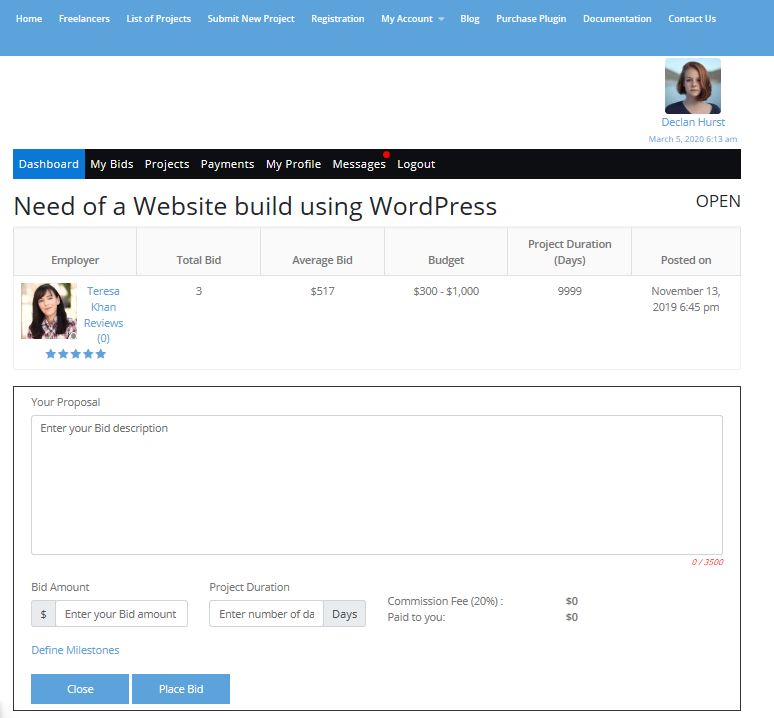Select the Dashboard tab

49,164
